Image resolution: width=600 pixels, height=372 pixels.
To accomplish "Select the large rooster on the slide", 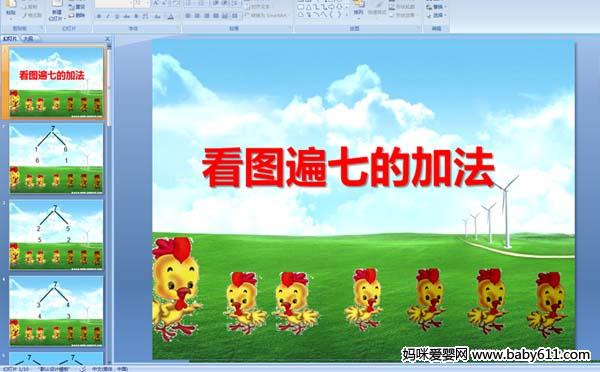I will (175, 288).
